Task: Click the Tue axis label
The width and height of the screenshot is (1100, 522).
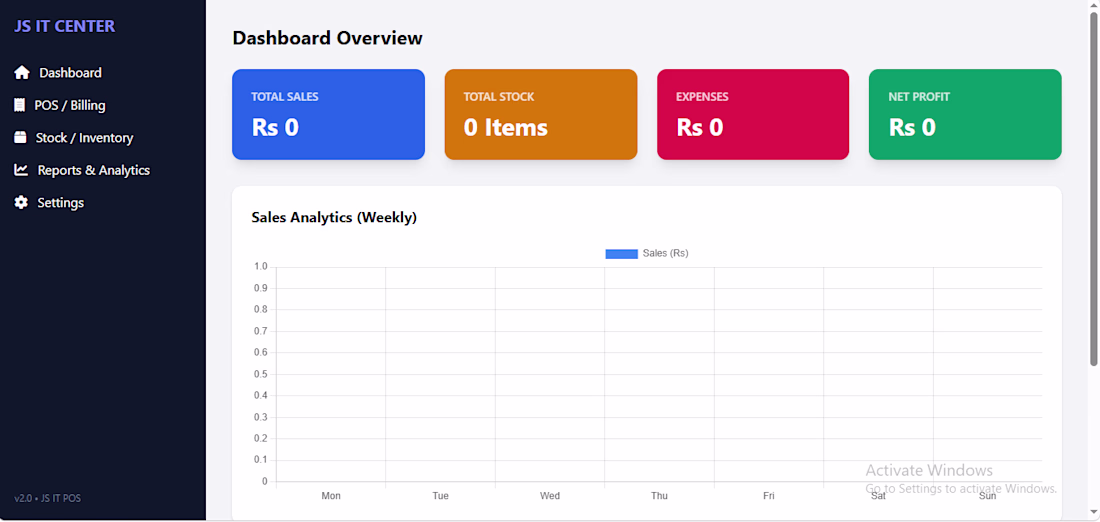Action: [x=441, y=496]
